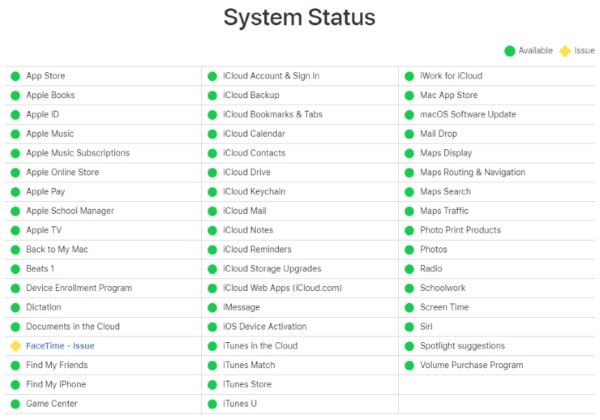The width and height of the screenshot is (600, 420).
Task: Click the green dot beside iTunes U
Action: pyautogui.click(x=212, y=404)
